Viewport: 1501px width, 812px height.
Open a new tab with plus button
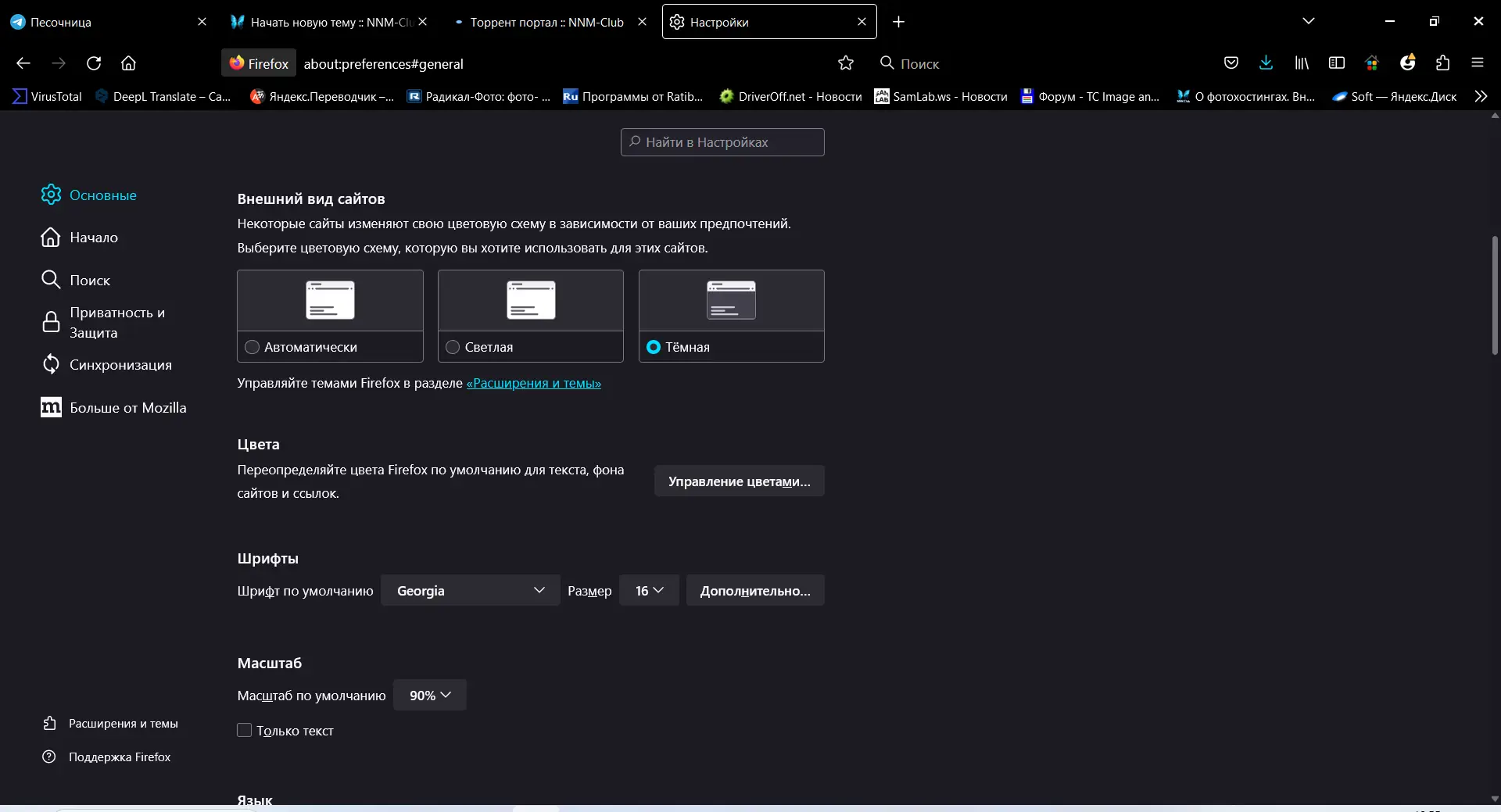[x=899, y=22]
